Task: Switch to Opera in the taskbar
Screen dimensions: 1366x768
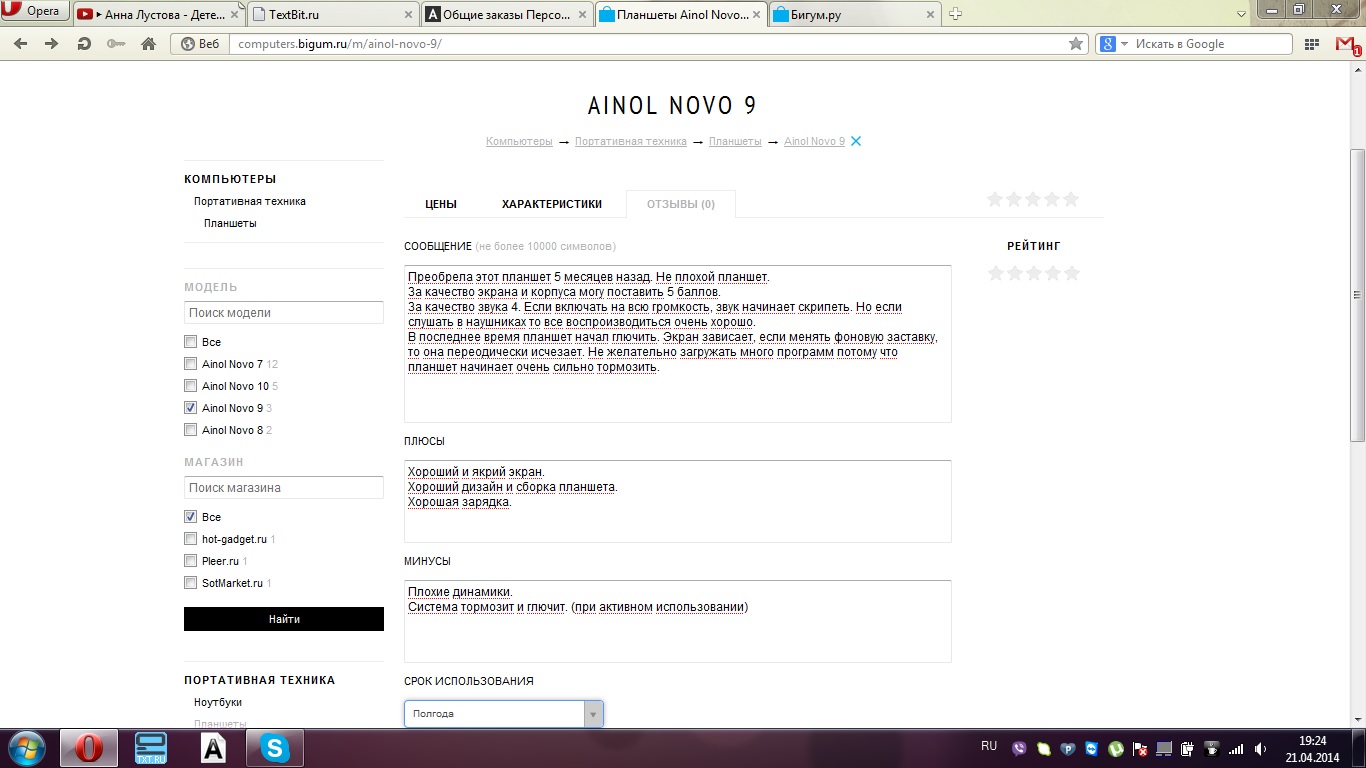Action: coord(89,748)
